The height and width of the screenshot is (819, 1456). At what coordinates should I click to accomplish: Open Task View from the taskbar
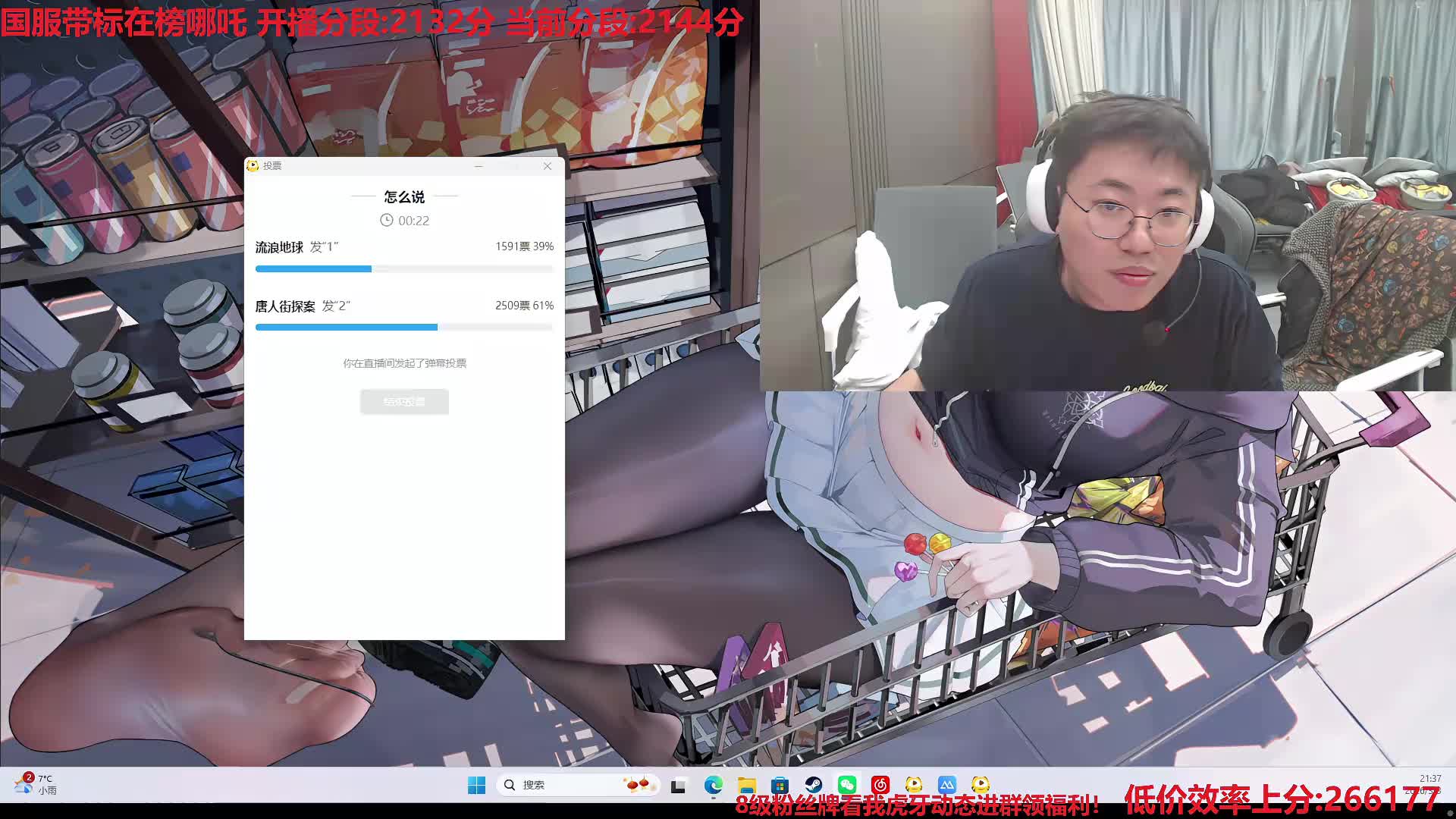click(678, 786)
